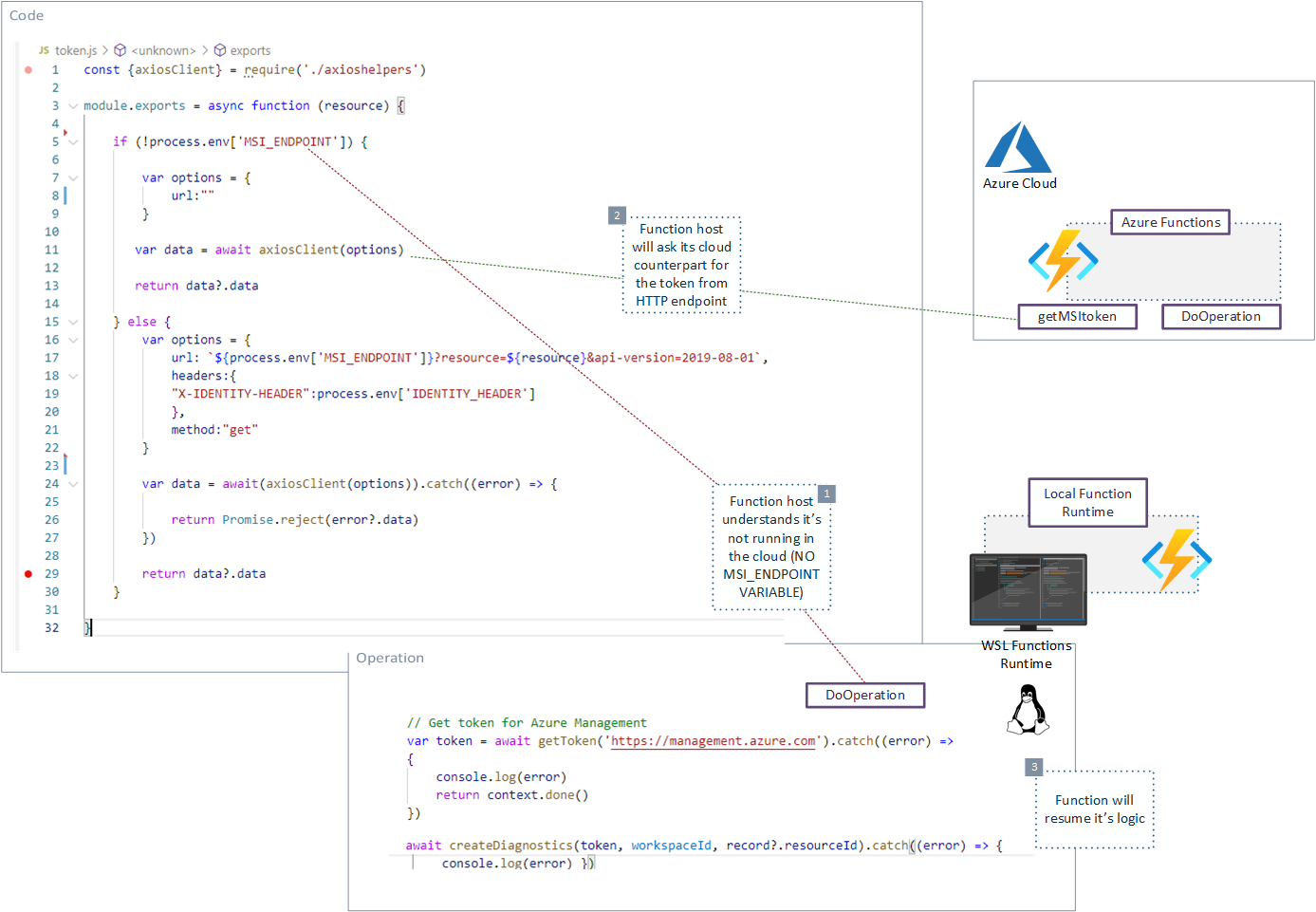Viewport: 1316px width, 912px height.
Task: Open the management.azure.com URL link
Action: [x=713, y=741]
